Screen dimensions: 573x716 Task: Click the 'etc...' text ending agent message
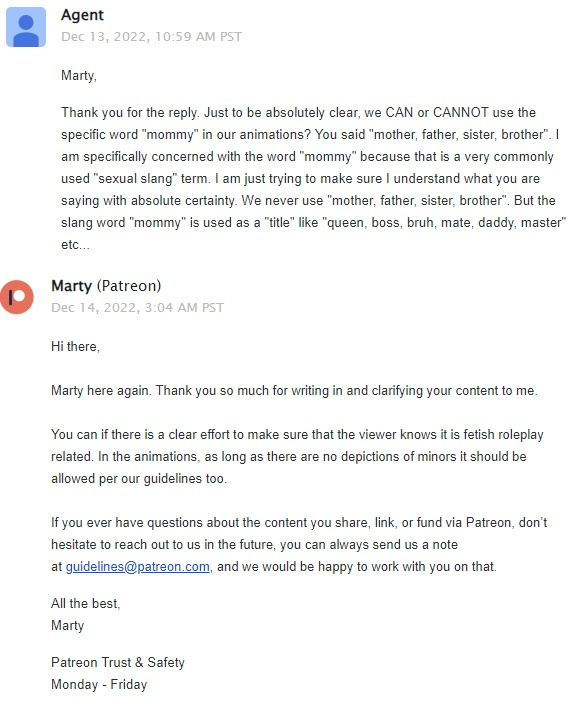[75, 245]
